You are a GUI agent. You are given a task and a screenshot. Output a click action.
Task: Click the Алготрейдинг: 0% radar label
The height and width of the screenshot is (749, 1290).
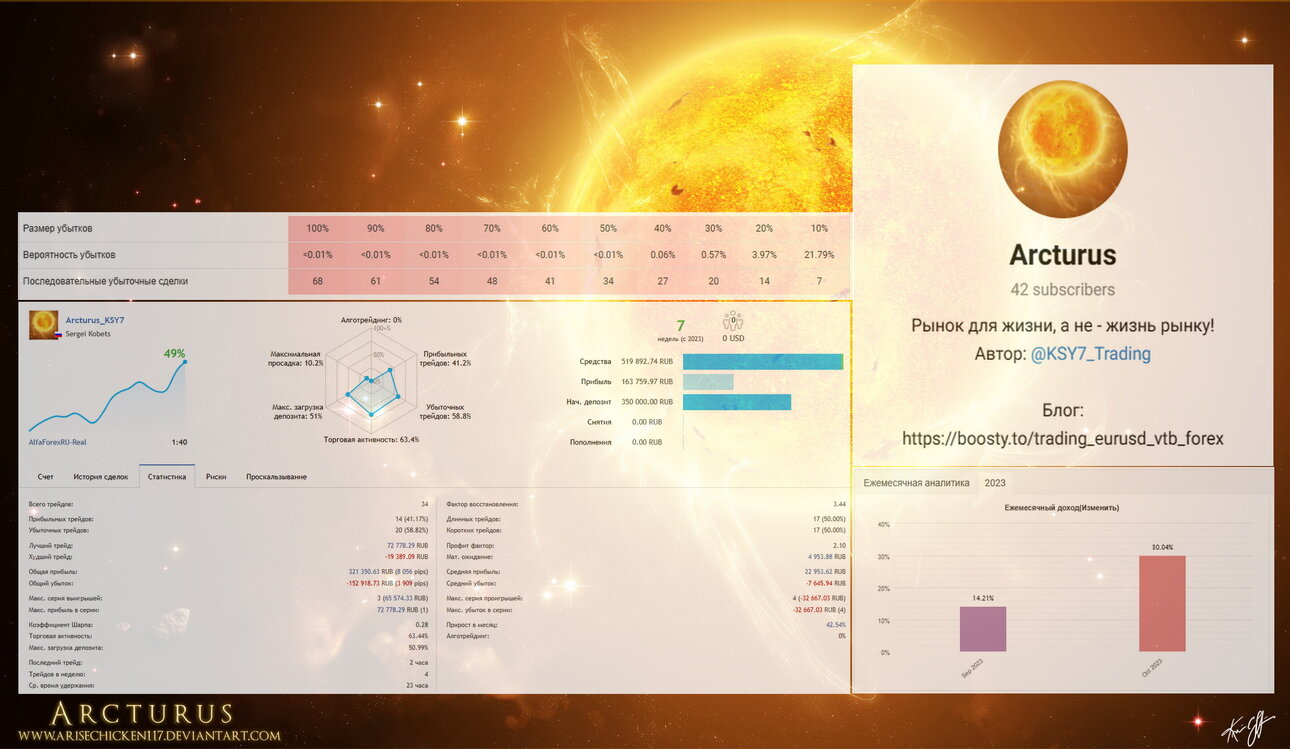point(371,320)
